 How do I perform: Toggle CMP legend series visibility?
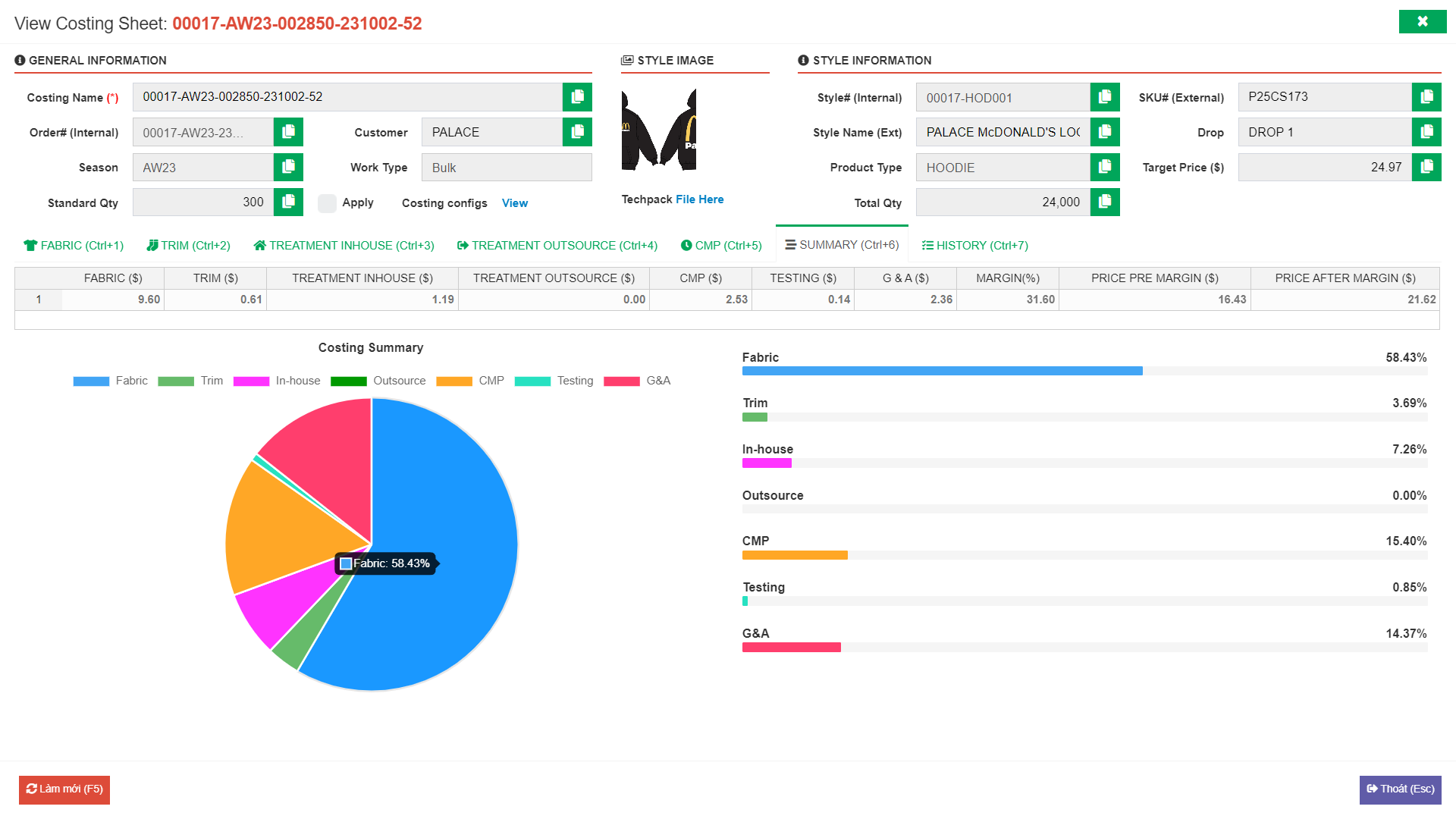(x=470, y=381)
